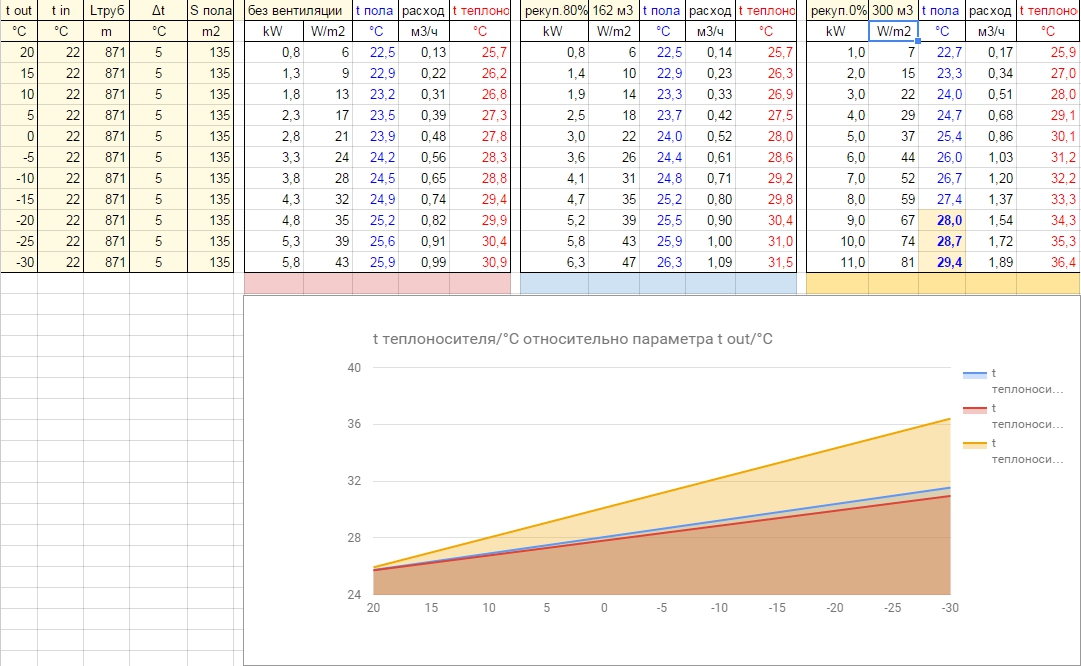Click the W/m2 cell showing 81
Screen dimensions: 1081x666
coord(893,262)
